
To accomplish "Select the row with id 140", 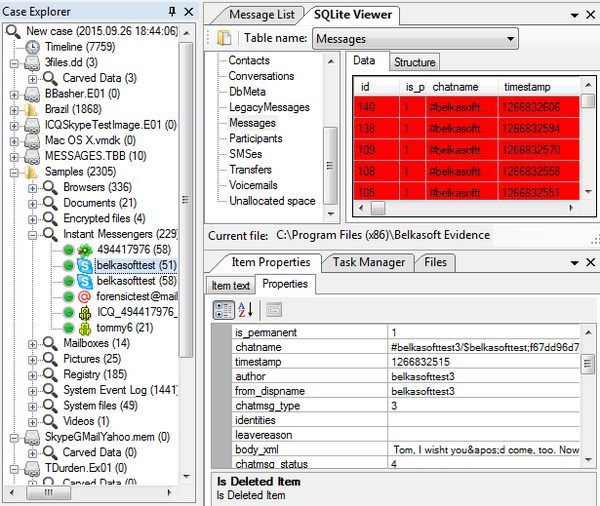I will [x=466, y=107].
